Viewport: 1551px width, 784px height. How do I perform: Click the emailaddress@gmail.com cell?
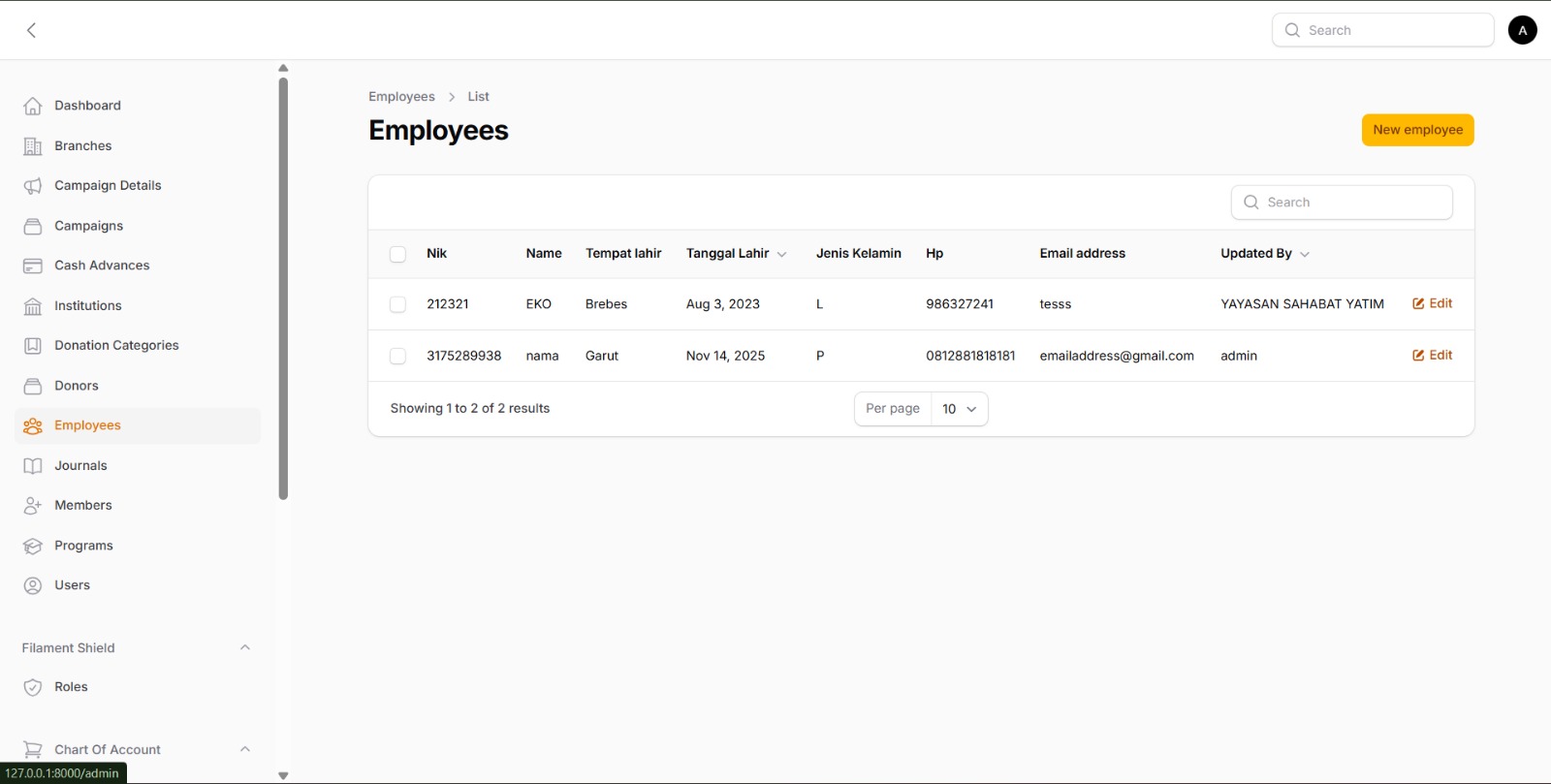[x=1117, y=357]
